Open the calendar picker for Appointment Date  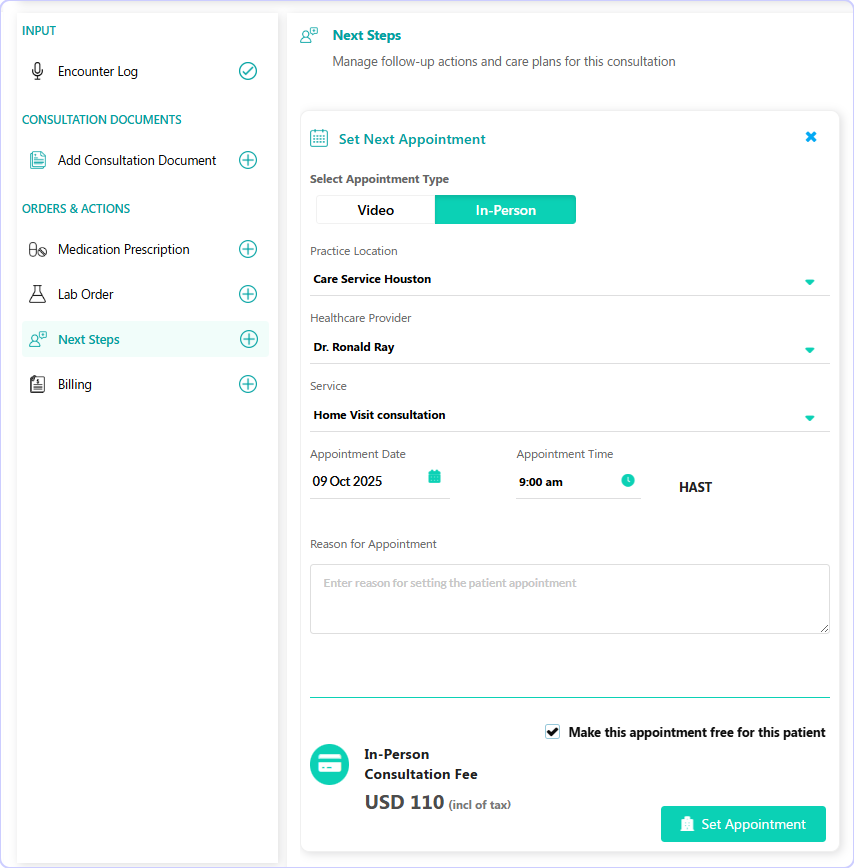pyautogui.click(x=434, y=477)
